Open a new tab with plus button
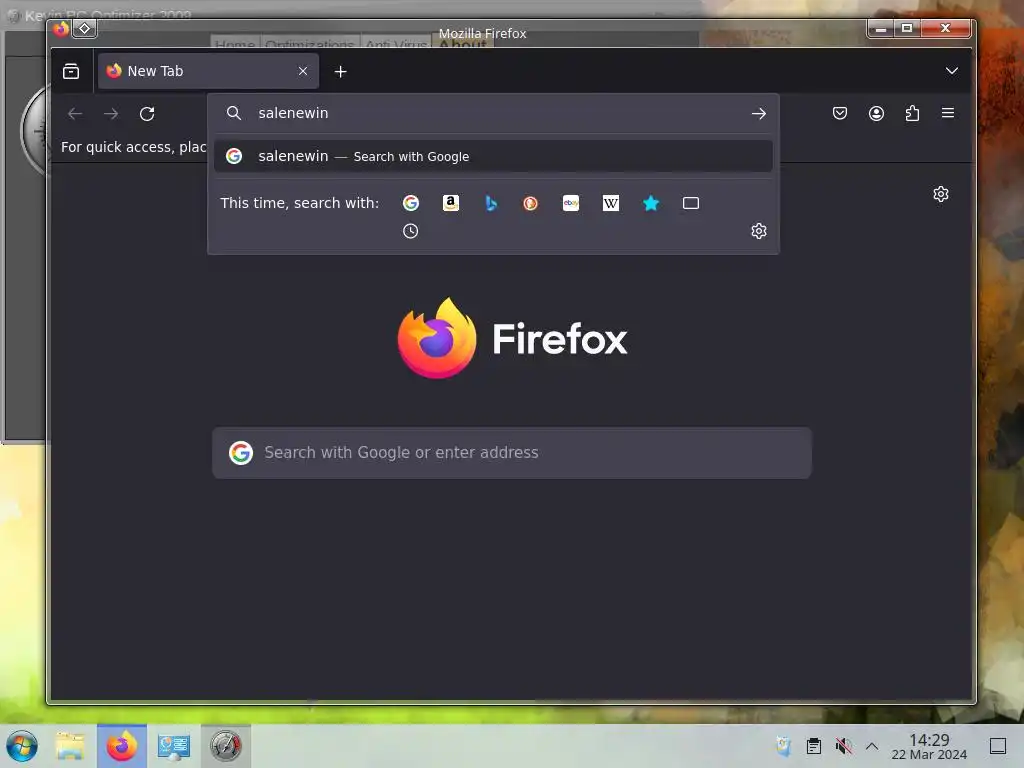Viewport: 1024px width, 768px height. coord(340,71)
